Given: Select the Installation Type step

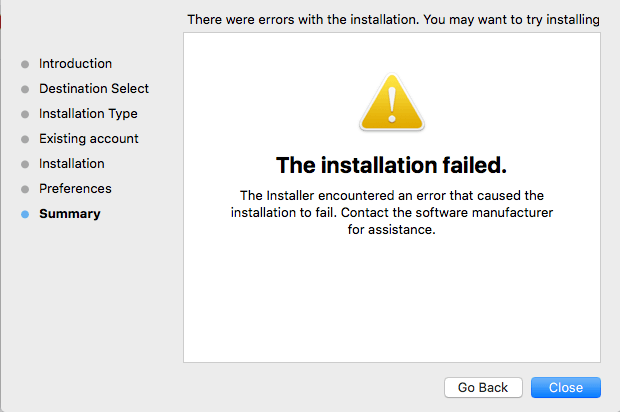Looking at the screenshot, I should coord(88,114).
